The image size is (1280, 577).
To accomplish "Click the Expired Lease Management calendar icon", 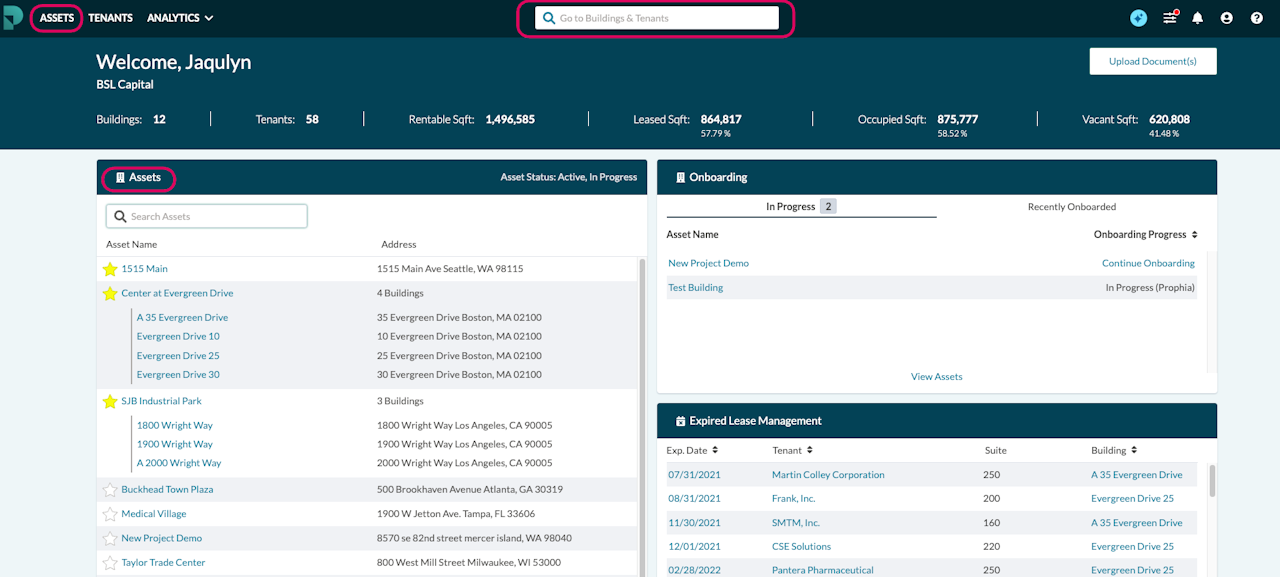I will (681, 421).
